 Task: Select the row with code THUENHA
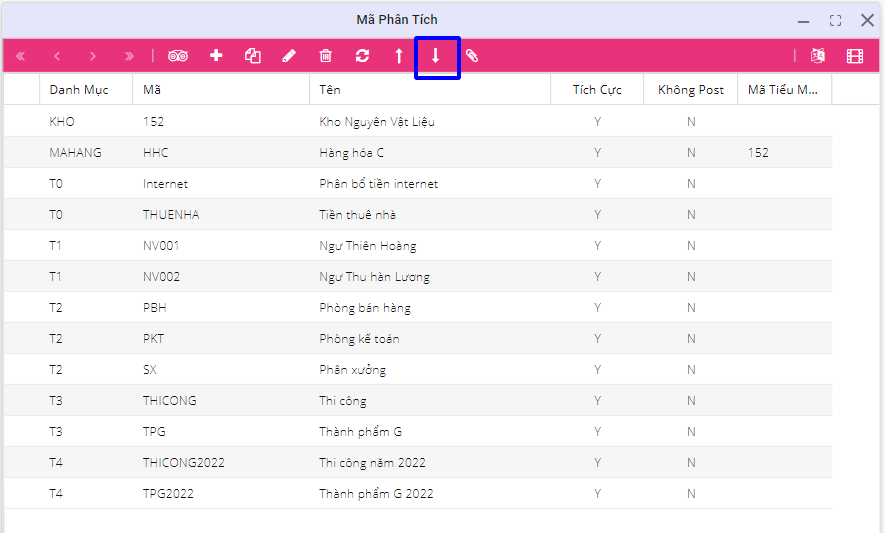(171, 215)
